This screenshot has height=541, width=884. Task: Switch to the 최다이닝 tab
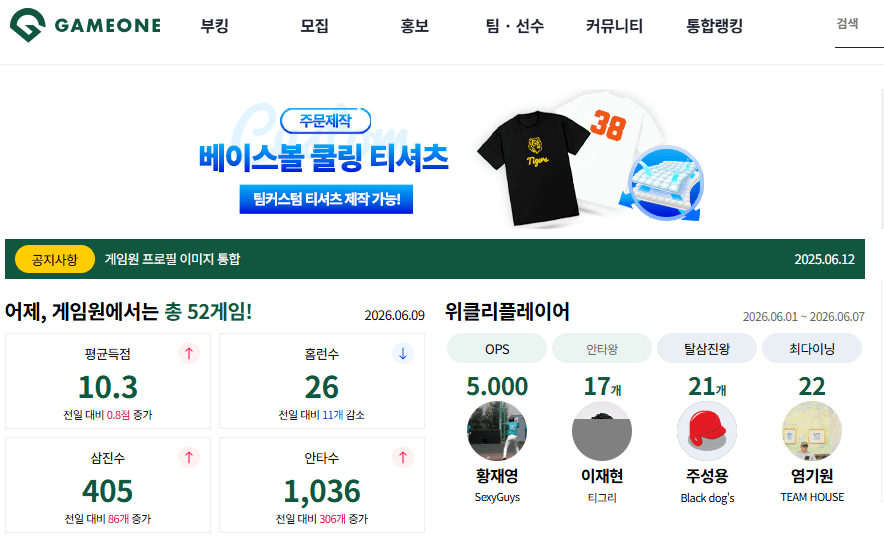tap(812, 349)
